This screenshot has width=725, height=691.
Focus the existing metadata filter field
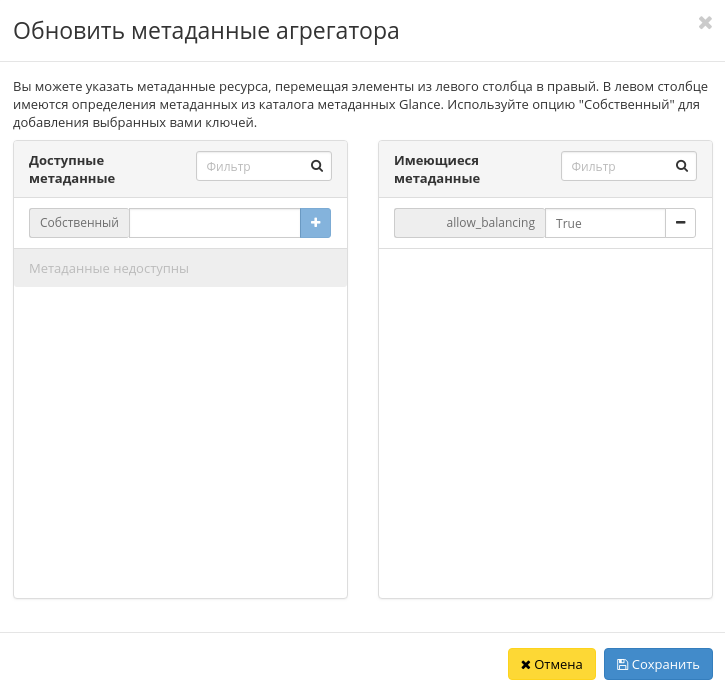615,167
